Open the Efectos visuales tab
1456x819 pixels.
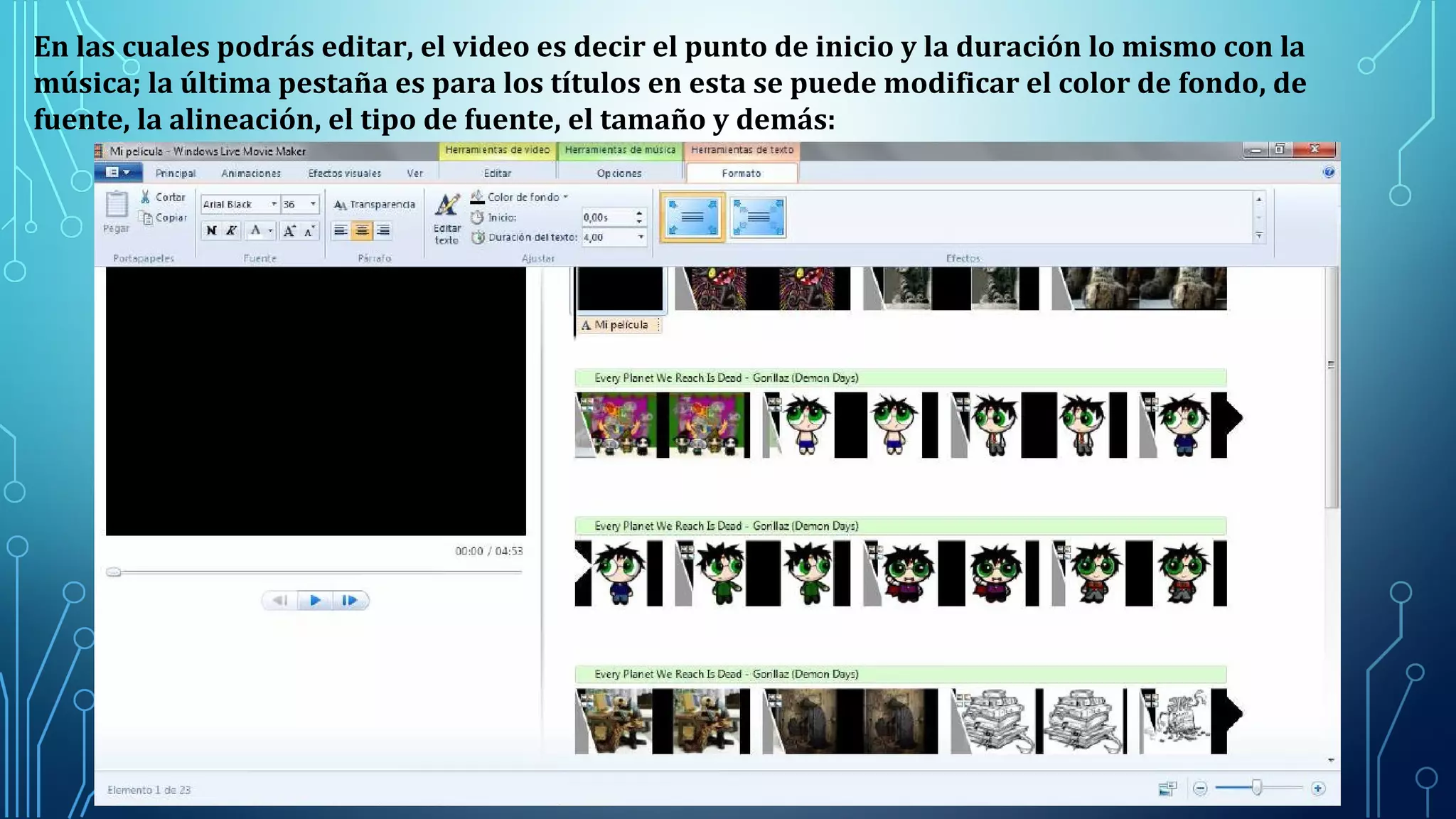pyautogui.click(x=345, y=173)
